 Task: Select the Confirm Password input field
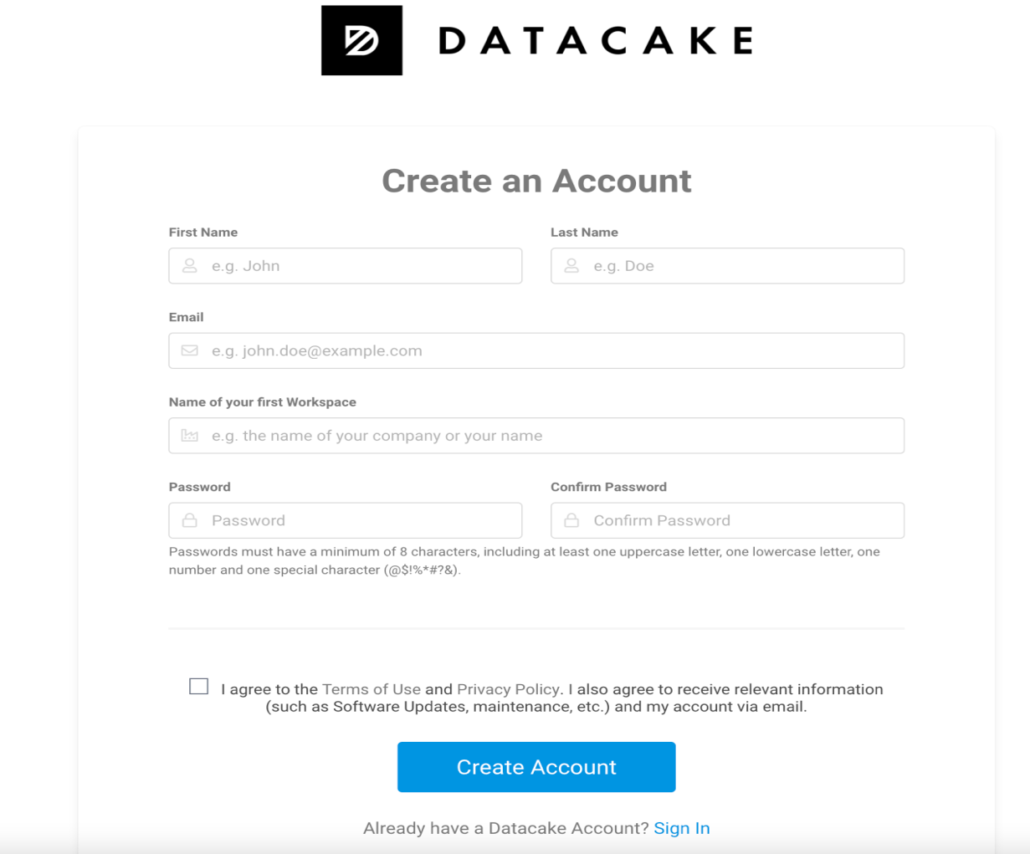[742, 521]
